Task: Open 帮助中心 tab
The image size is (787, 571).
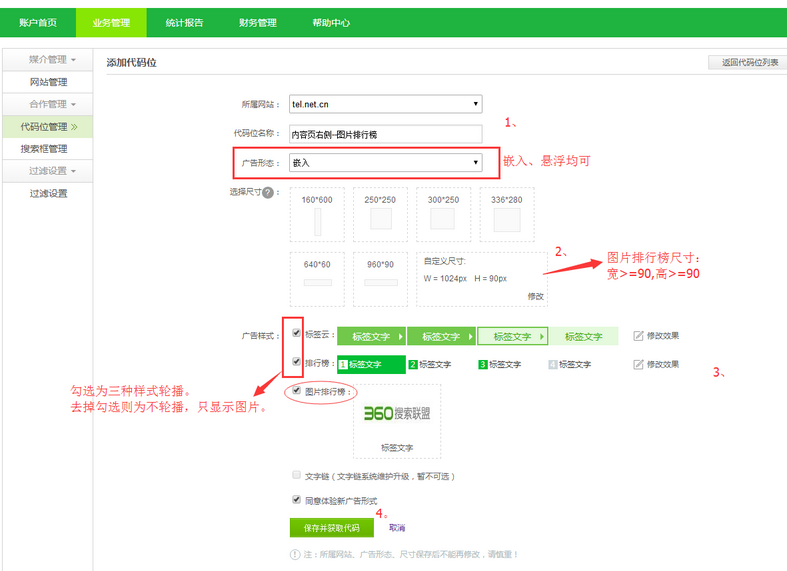Action: (331, 23)
